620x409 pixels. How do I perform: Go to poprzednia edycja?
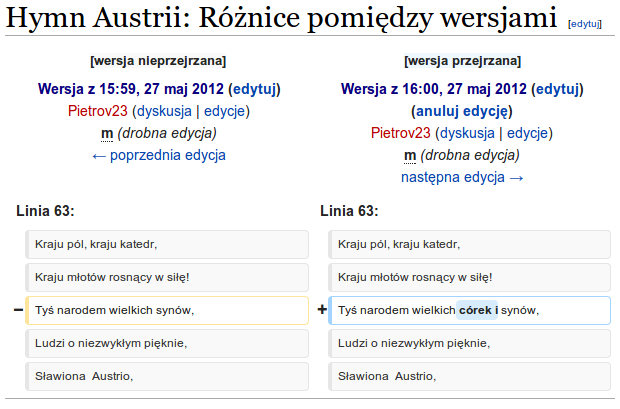[x=158, y=155]
